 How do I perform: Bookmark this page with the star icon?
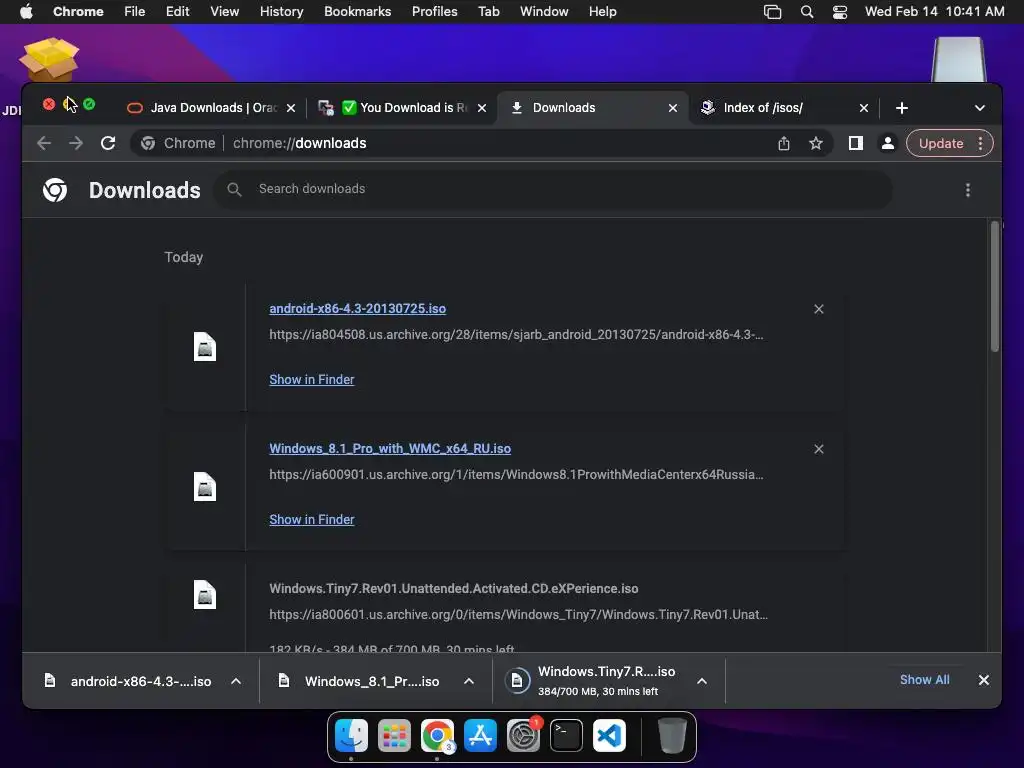[816, 143]
